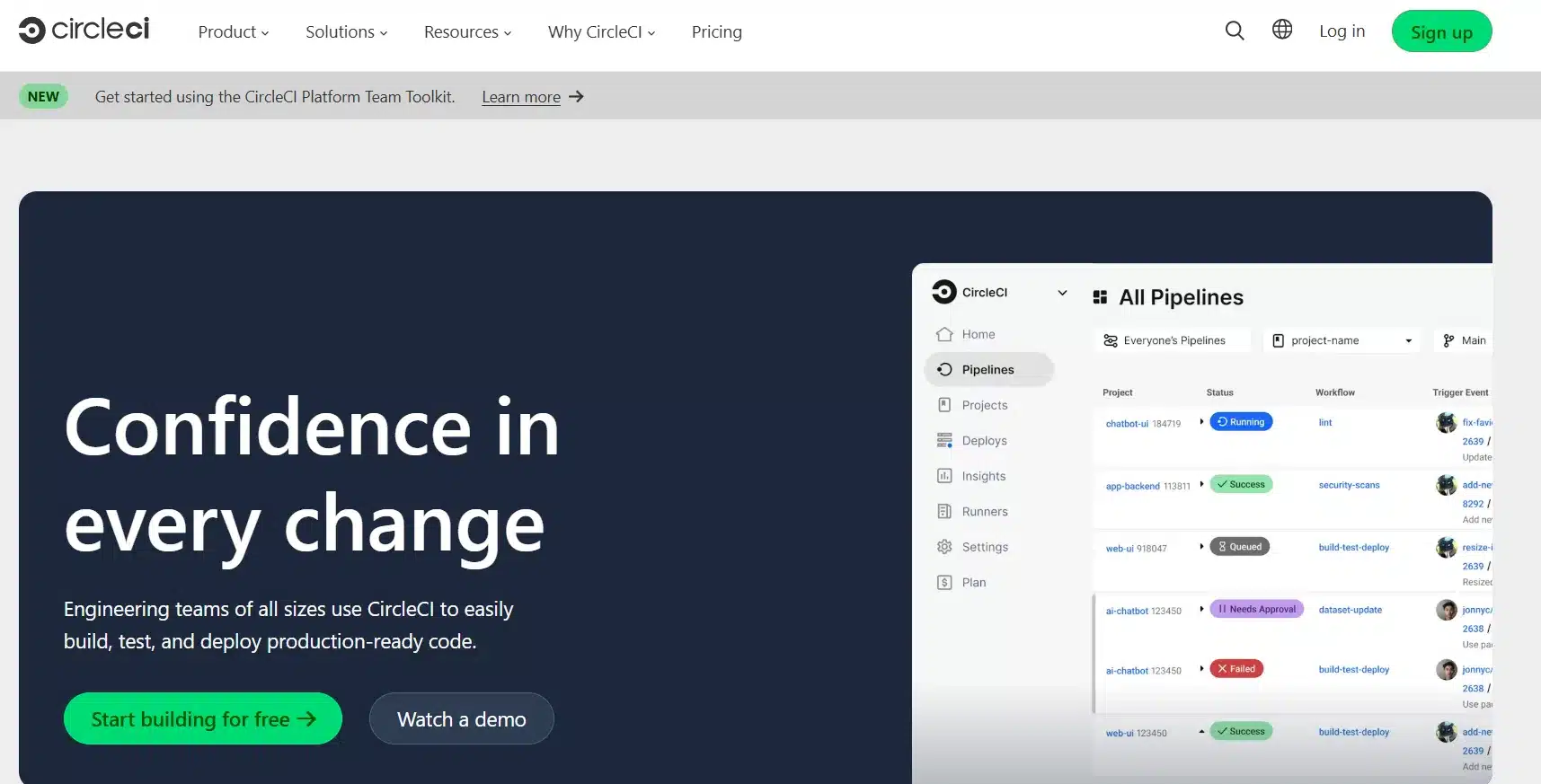The height and width of the screenshot is (784, 1541).
Task: Click the Home house icon in sidebar
Action: pos(944,334)
